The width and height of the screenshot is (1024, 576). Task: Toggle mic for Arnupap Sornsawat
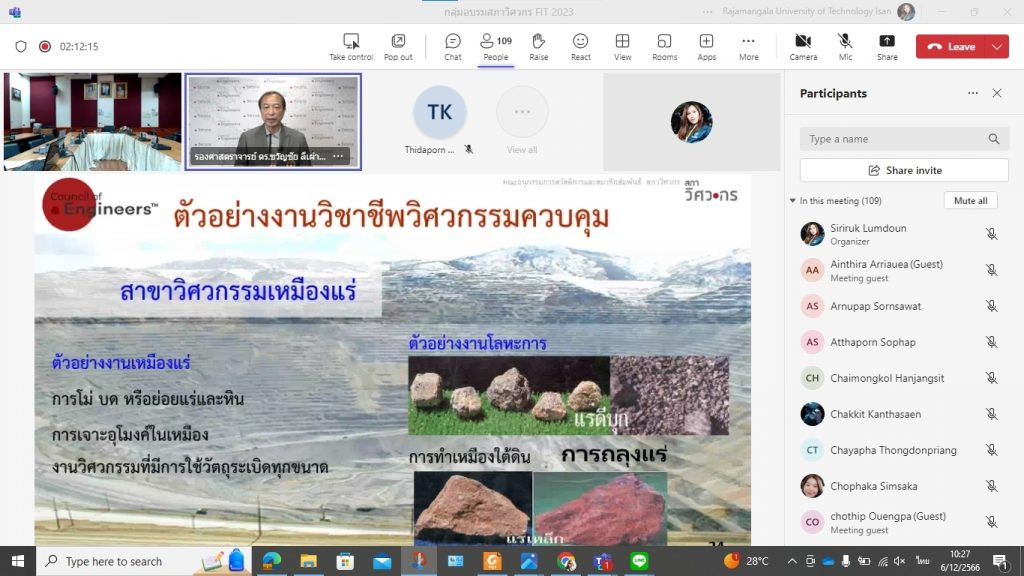tap(991, 306)
